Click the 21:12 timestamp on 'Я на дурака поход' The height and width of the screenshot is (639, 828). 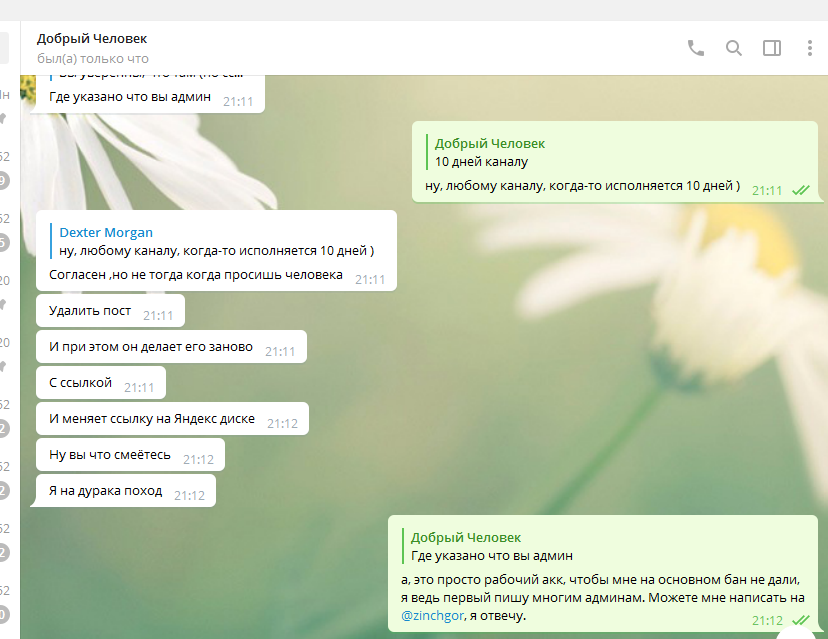pyautogui.click(x=189, y=495)
